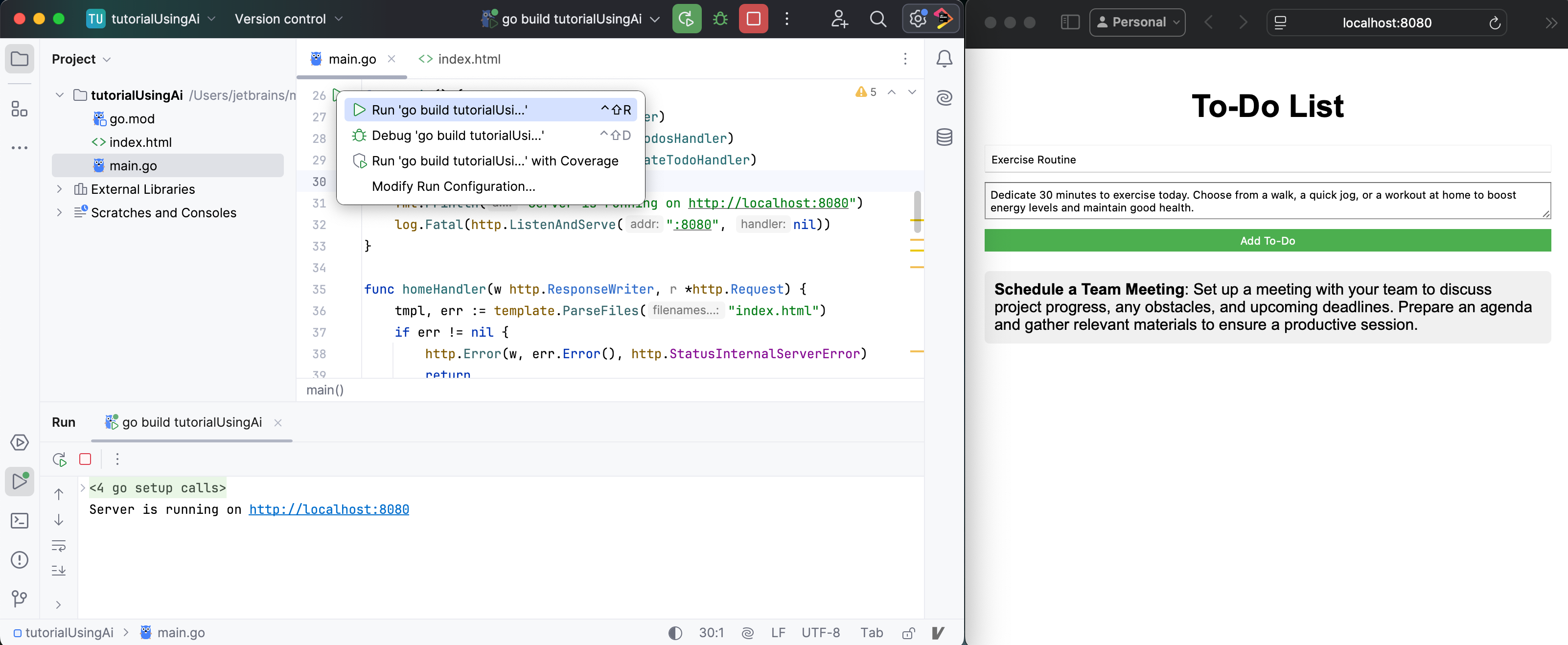
Task: Open the Version control dropdown
Action: pyautogui.click(x=289, y=19)
